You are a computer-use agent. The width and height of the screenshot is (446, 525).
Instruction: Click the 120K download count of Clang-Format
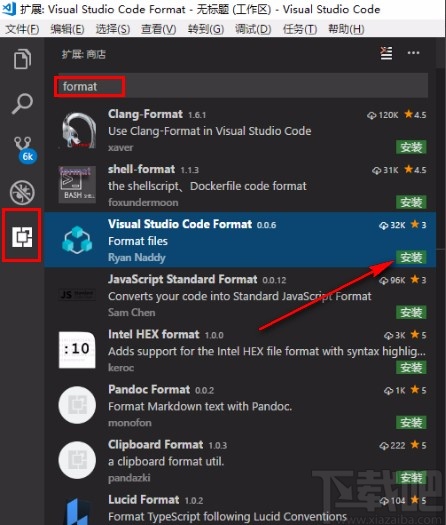pyautogui.click(x=383, y=115)
